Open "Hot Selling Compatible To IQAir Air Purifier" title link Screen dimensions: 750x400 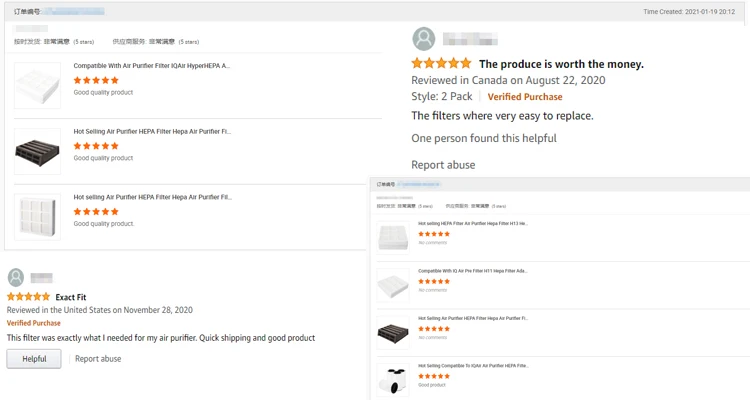[x=473, y=366]
